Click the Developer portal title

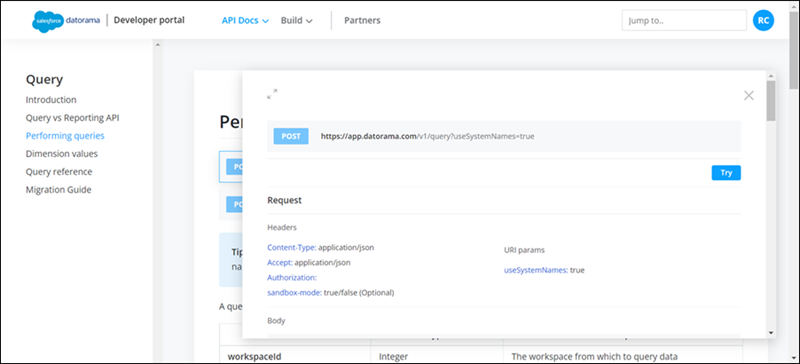[149, 20]
